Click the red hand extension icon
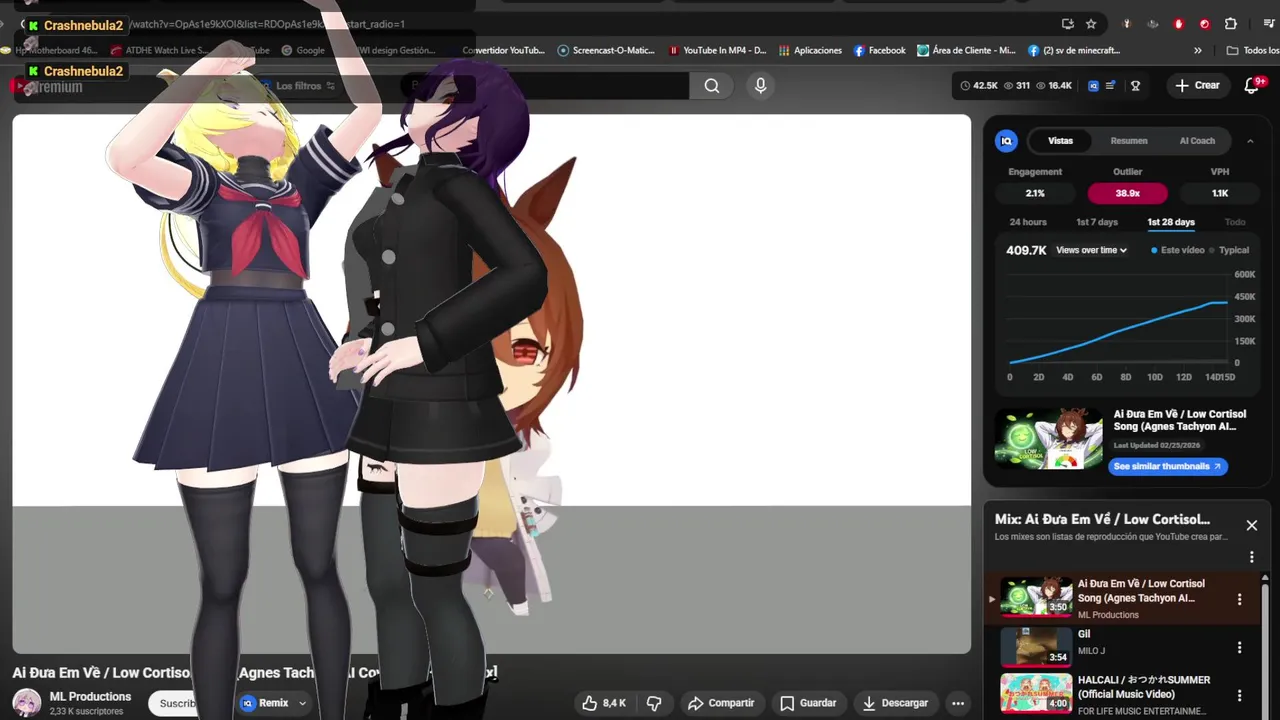 tap(1179, 24)
